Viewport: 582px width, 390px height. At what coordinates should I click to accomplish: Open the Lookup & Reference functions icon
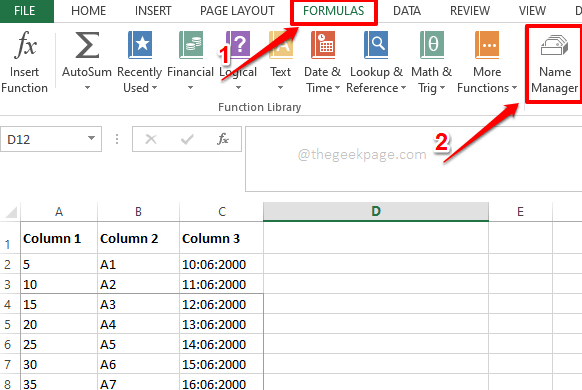tap(376, 45)
